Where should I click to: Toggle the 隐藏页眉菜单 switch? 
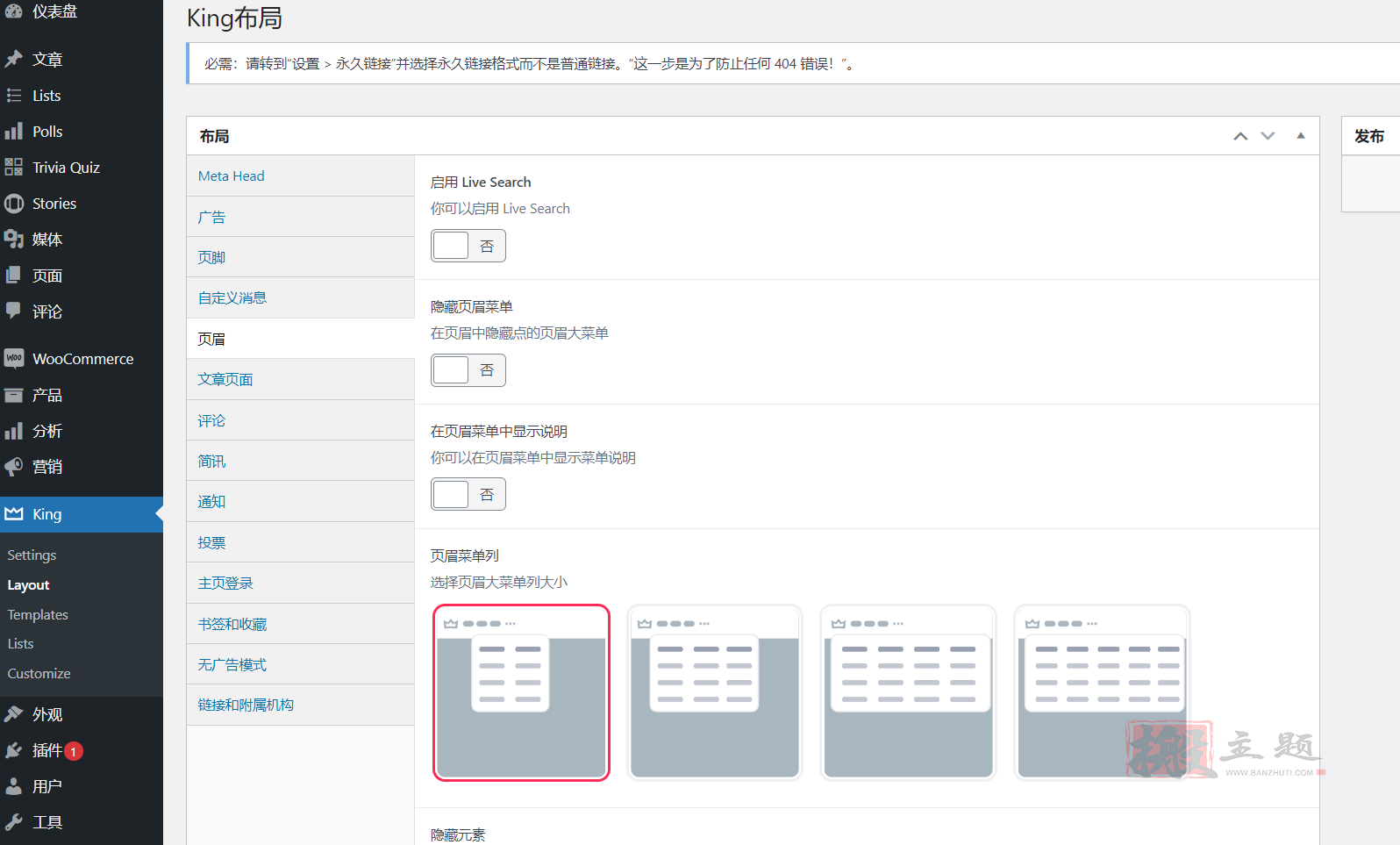468,370
